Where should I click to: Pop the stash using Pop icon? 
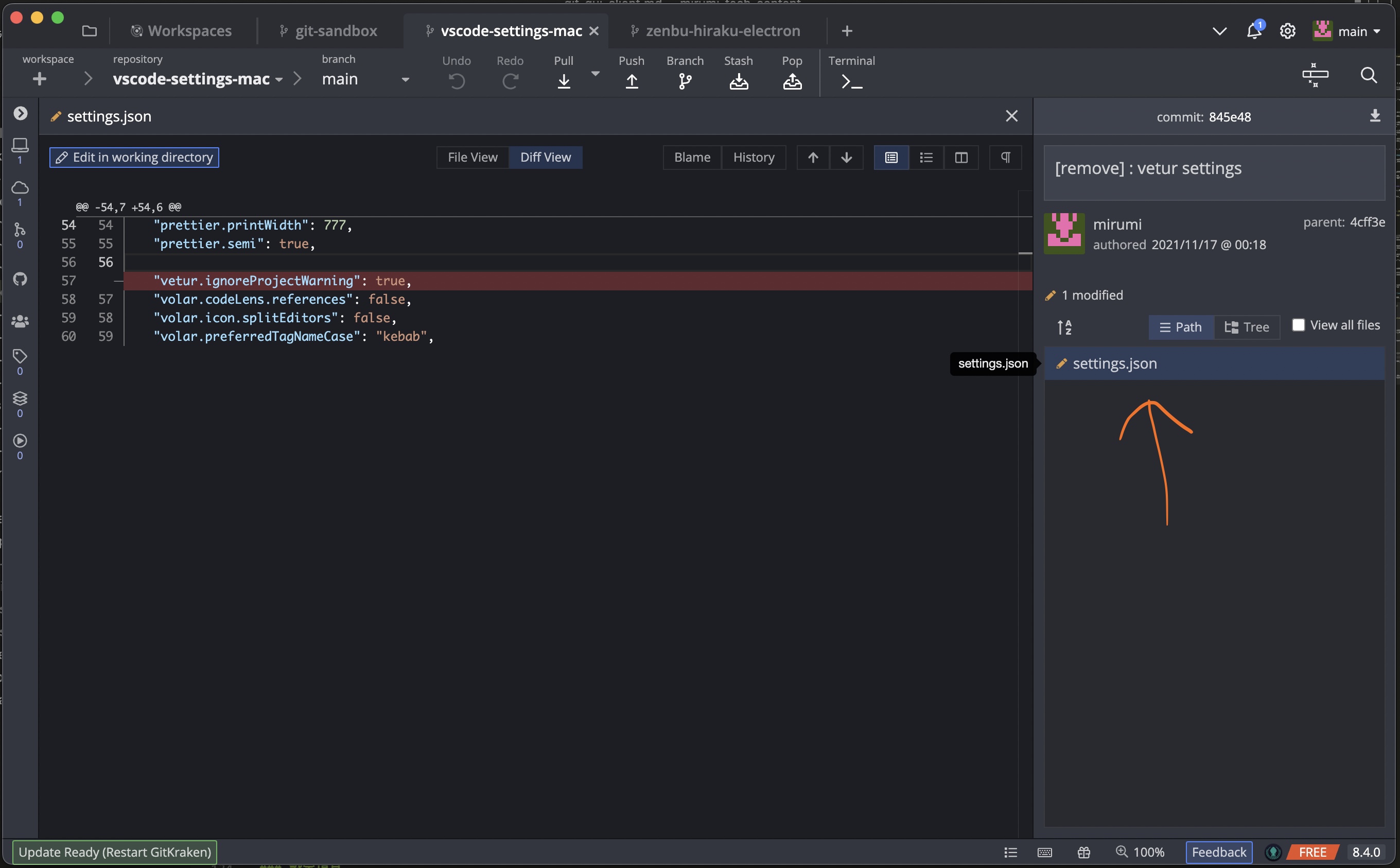coord(792,81)
